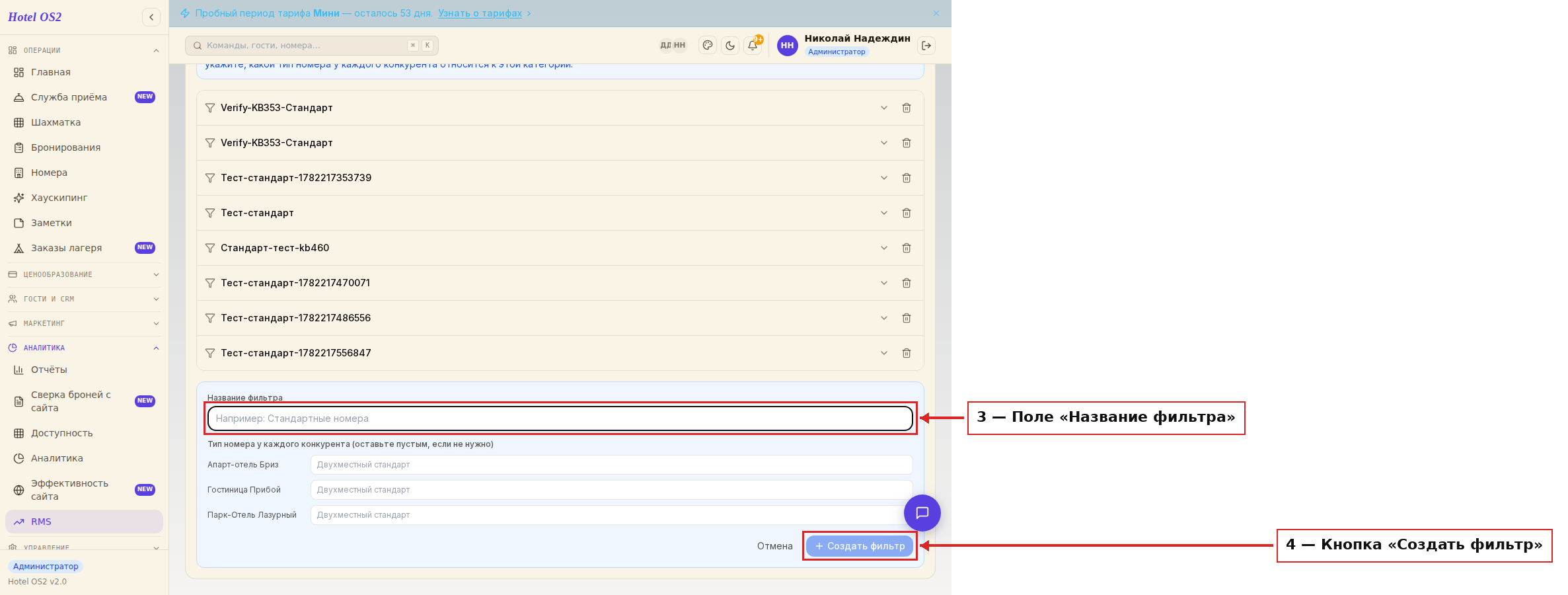Click the Название фильтра input field

[560, 418]
